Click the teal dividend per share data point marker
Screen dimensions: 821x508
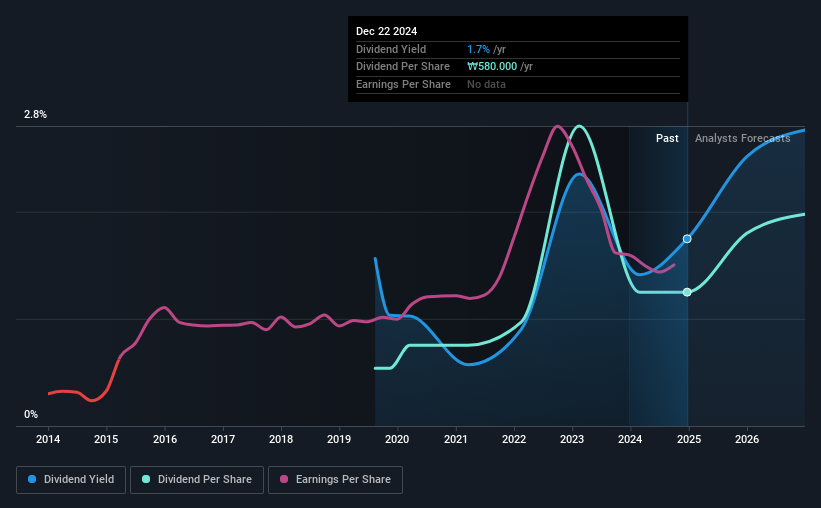[x=687, y=292]
